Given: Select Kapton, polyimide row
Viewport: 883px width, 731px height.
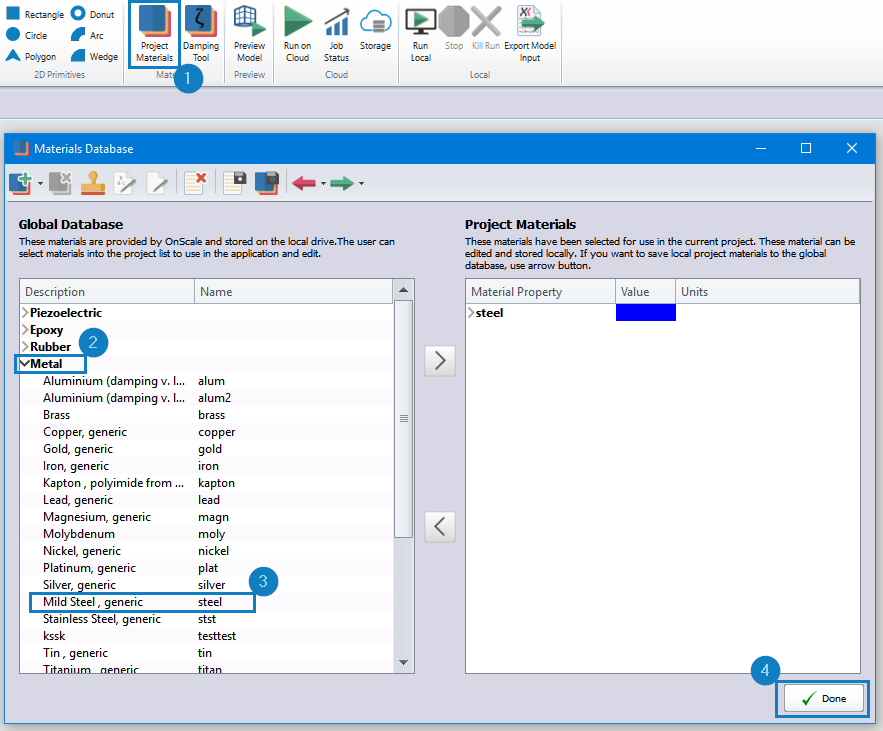Looking at the screenshot, I should click(206, 483).
